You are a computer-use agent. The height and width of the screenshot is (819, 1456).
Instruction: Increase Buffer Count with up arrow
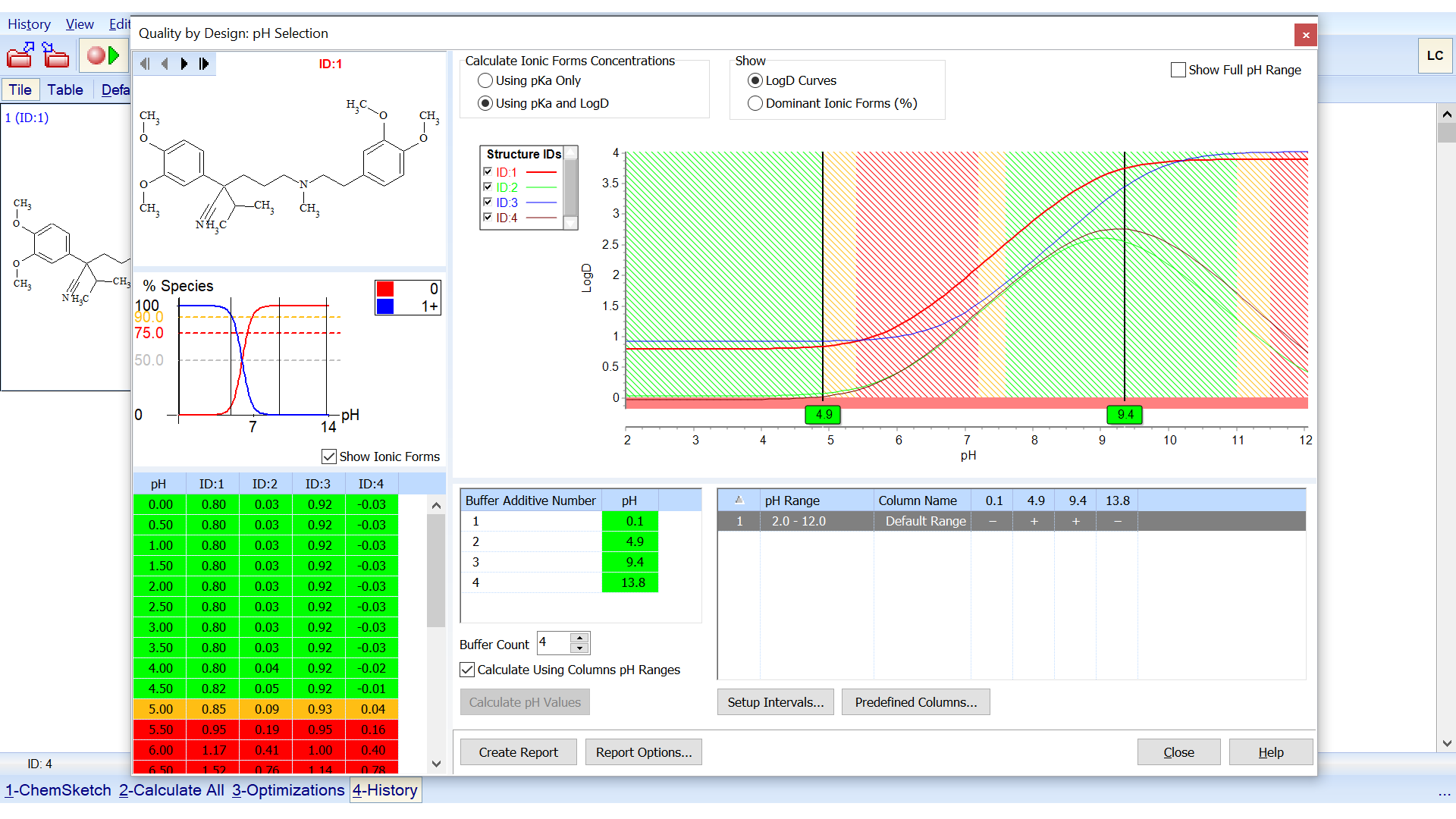[580, 638]
